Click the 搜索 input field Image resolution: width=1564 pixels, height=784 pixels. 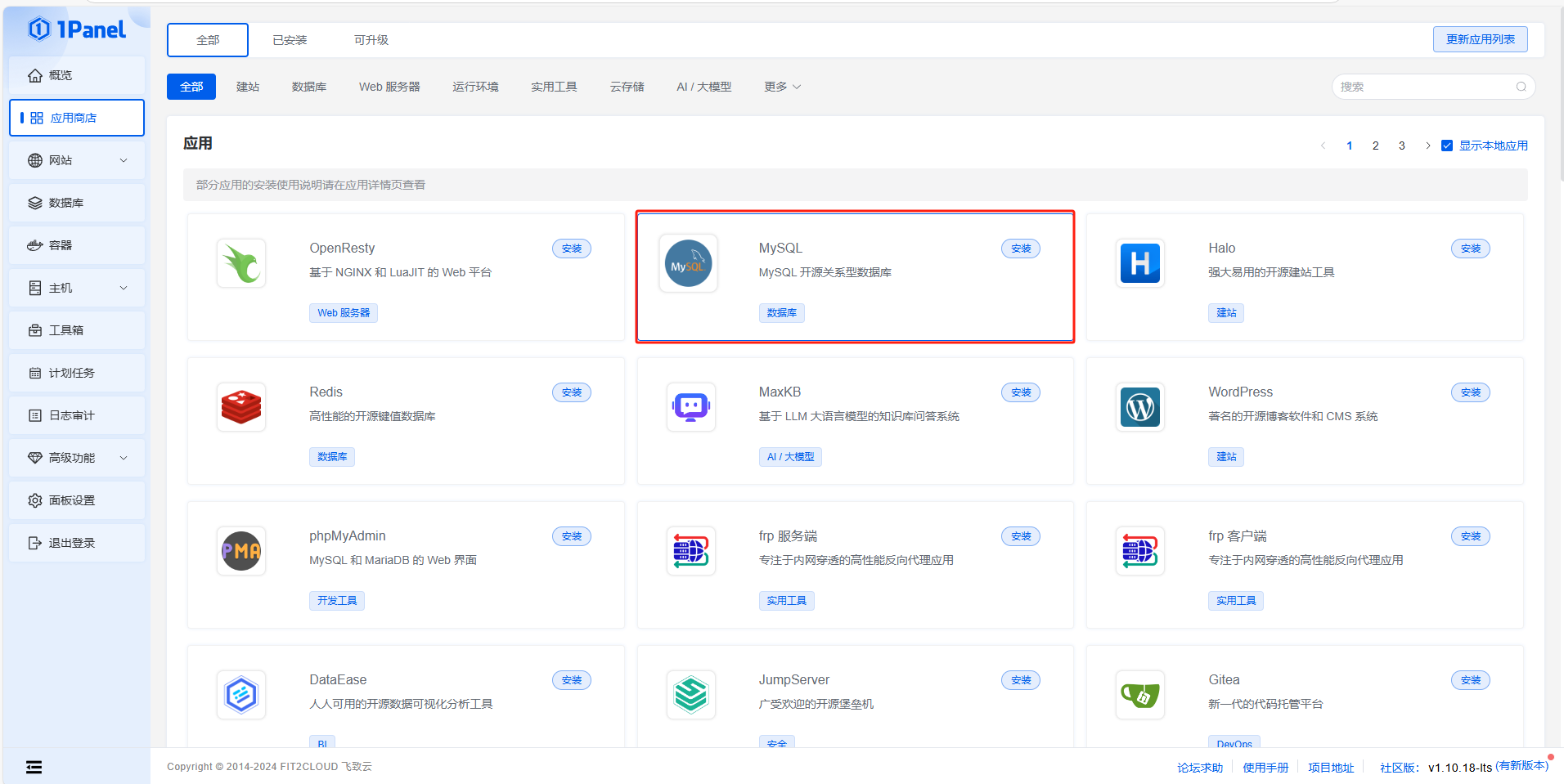point(1433,87)
